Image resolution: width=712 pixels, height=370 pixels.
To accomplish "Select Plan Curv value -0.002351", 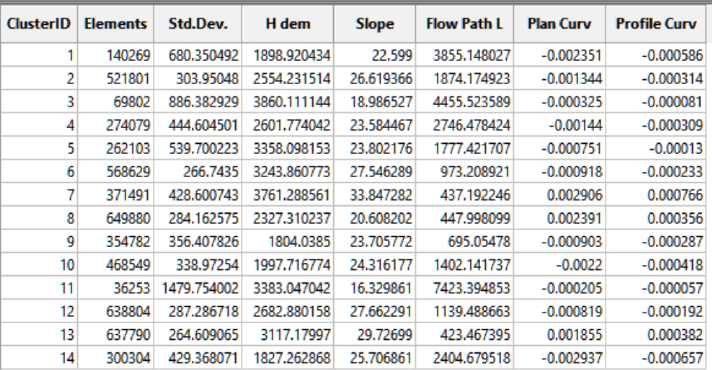I will [559, 55].
